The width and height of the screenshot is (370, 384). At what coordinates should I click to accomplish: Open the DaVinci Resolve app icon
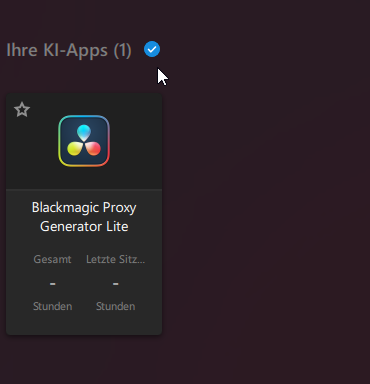pyautogui.click(x=84, y=141)
